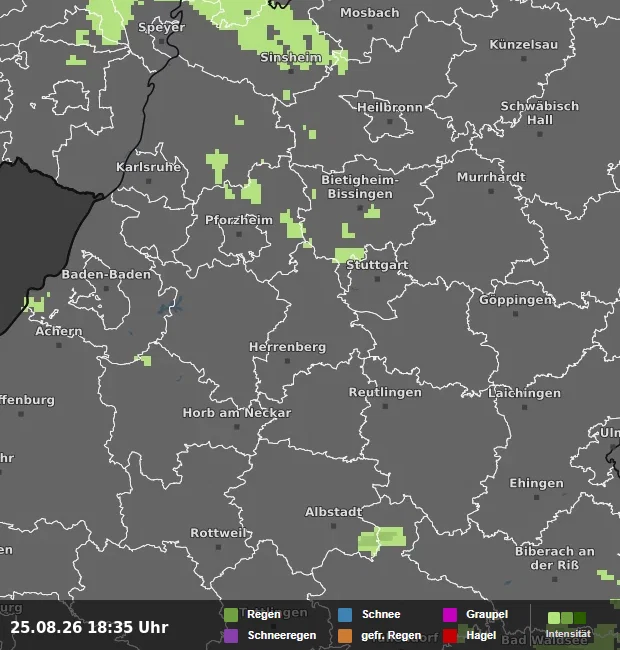The height and width of the screenshot is (650, 620).
Task: Select the Pforzheim label on map
Action: click(239, 220)
